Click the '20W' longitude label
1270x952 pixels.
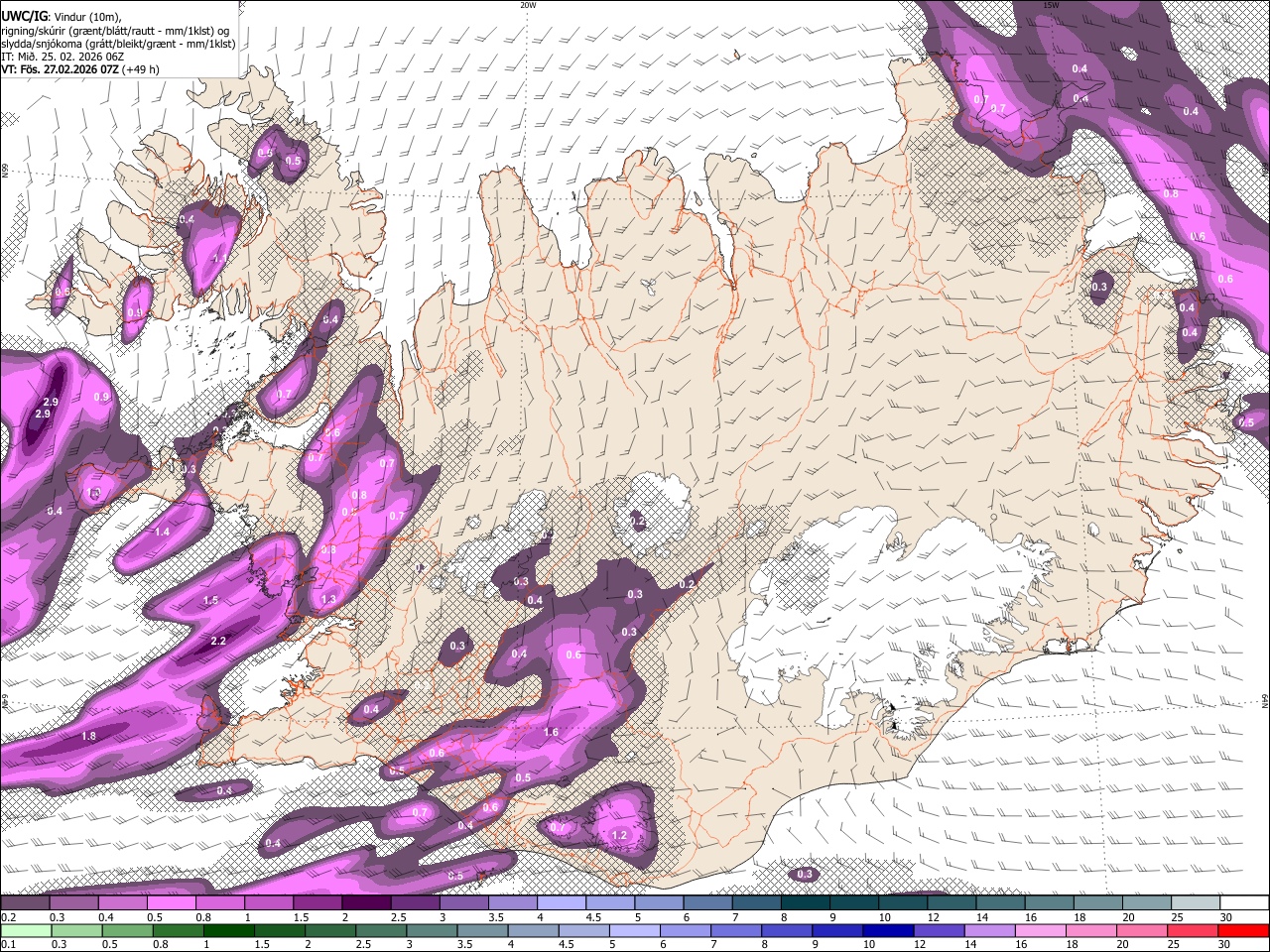tap(528, 5)
